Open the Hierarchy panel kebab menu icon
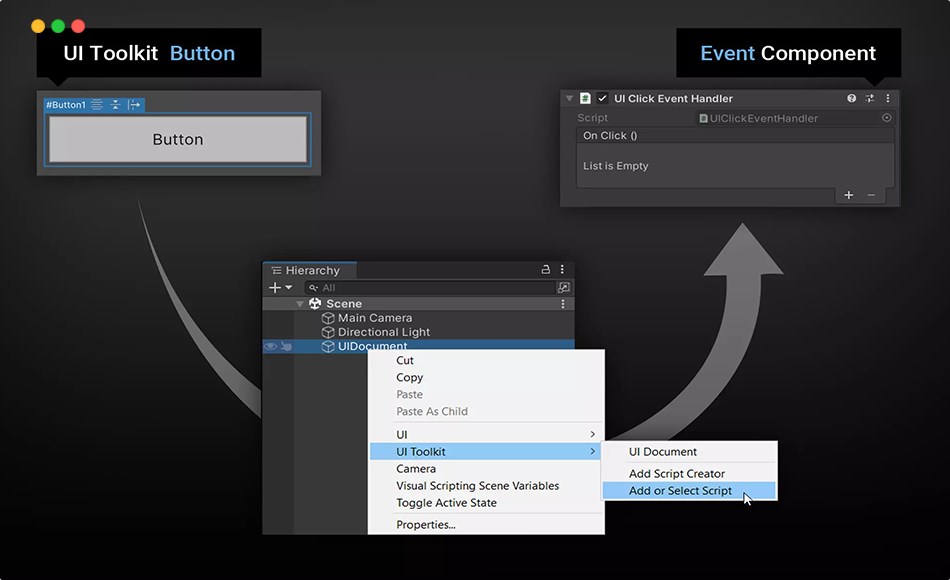The width and height of the screenshot is (950, 580). [x=561, y=270]
